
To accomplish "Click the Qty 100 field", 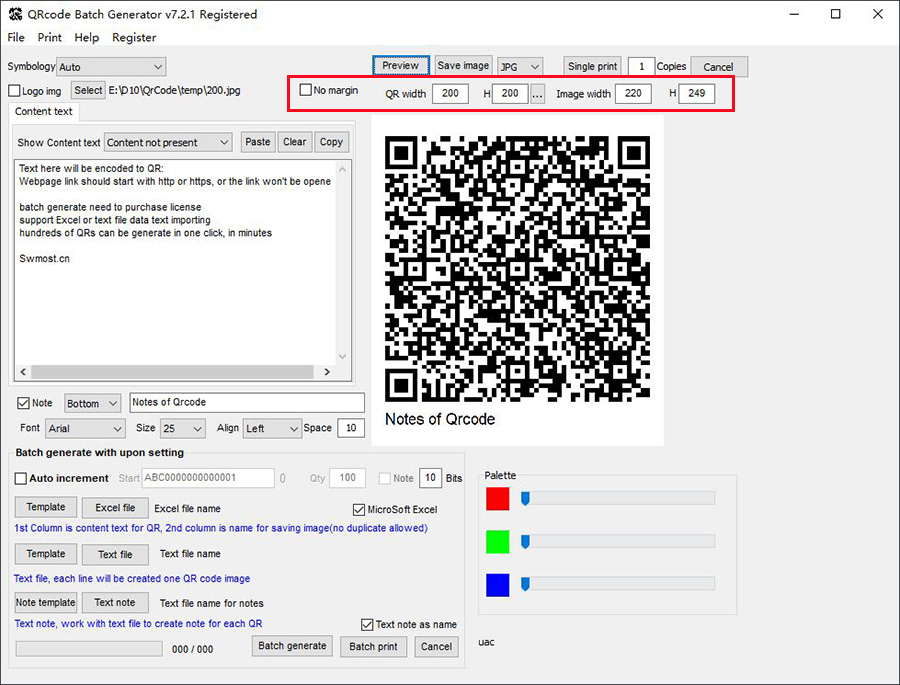I will (347, 478).
